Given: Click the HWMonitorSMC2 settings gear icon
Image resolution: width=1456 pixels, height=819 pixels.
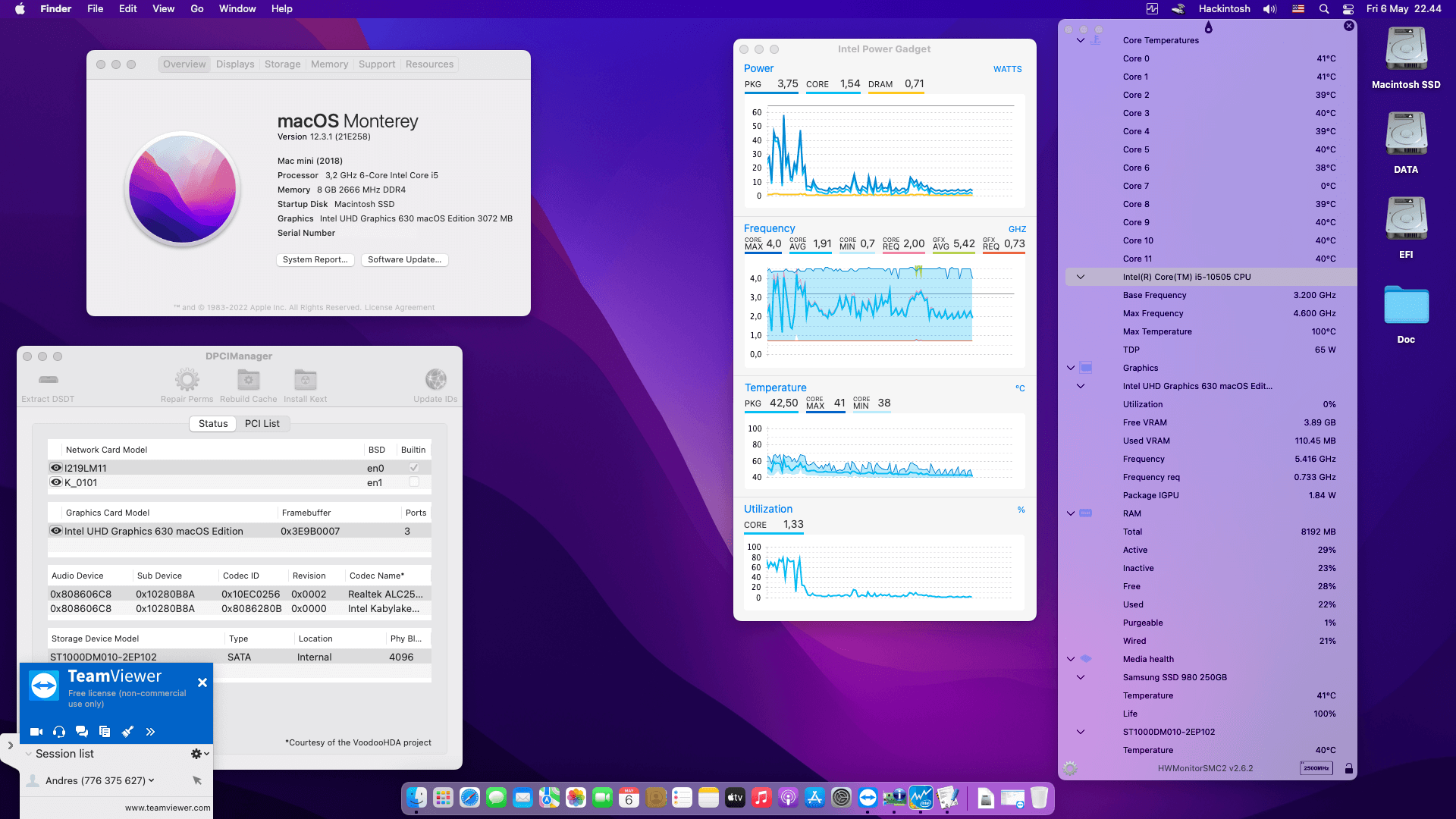Looking at the screenshot, I should [1070, 768].
